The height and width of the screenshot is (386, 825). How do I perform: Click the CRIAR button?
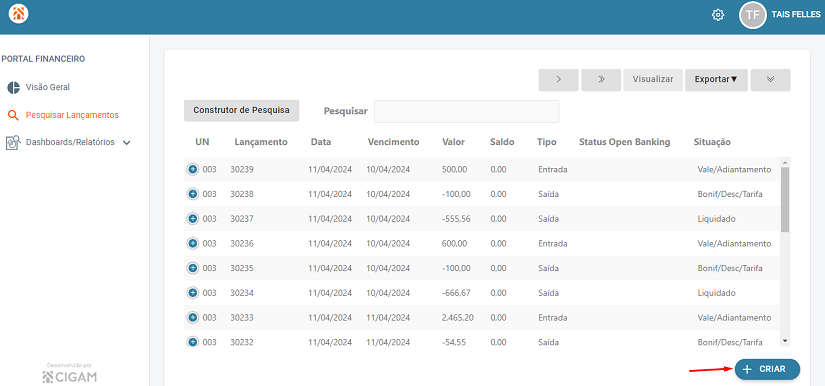(767, 369)
